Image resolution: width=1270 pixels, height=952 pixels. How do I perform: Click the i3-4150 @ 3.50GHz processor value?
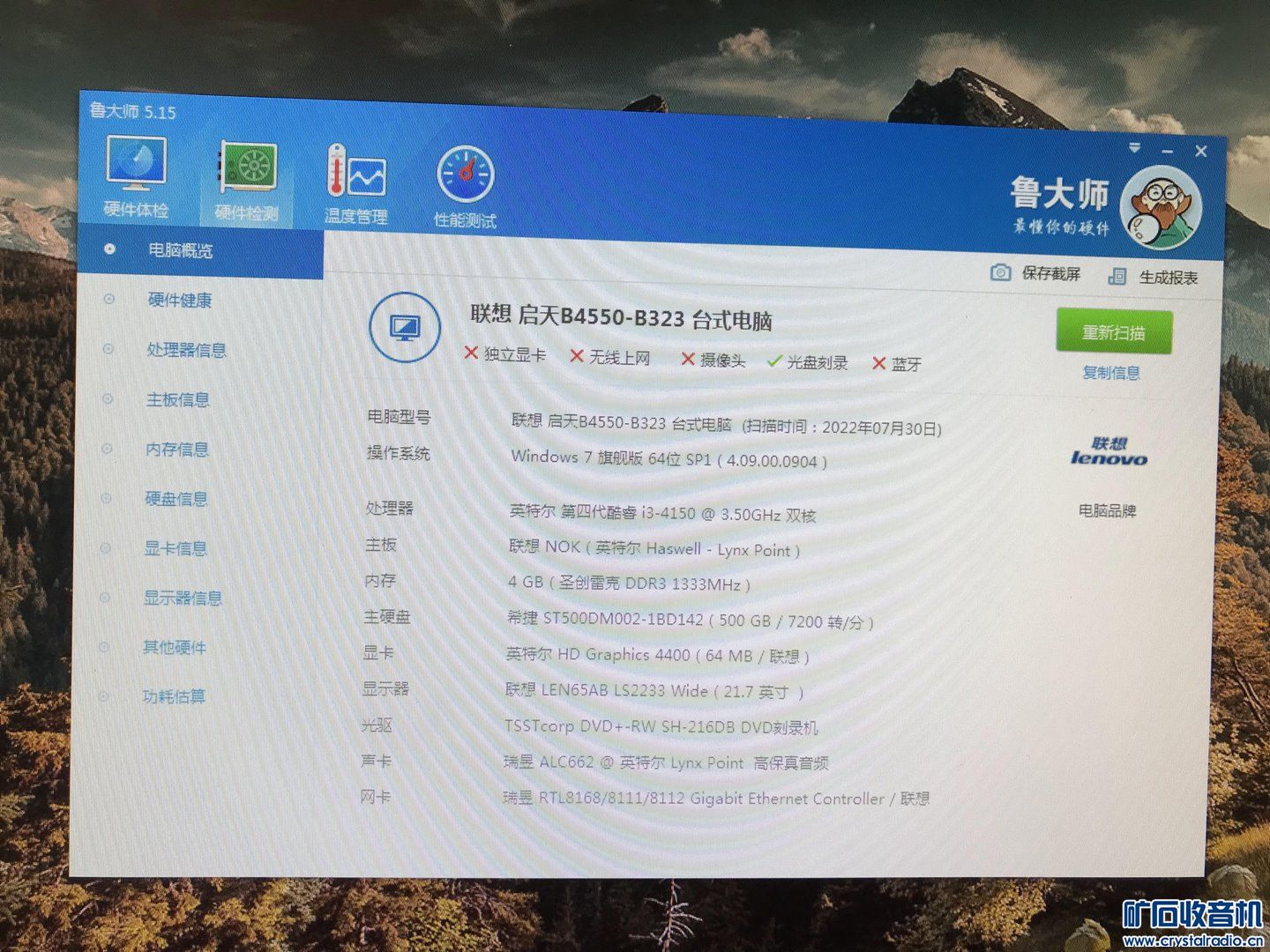pyautogui.click(x=662, y=512)
